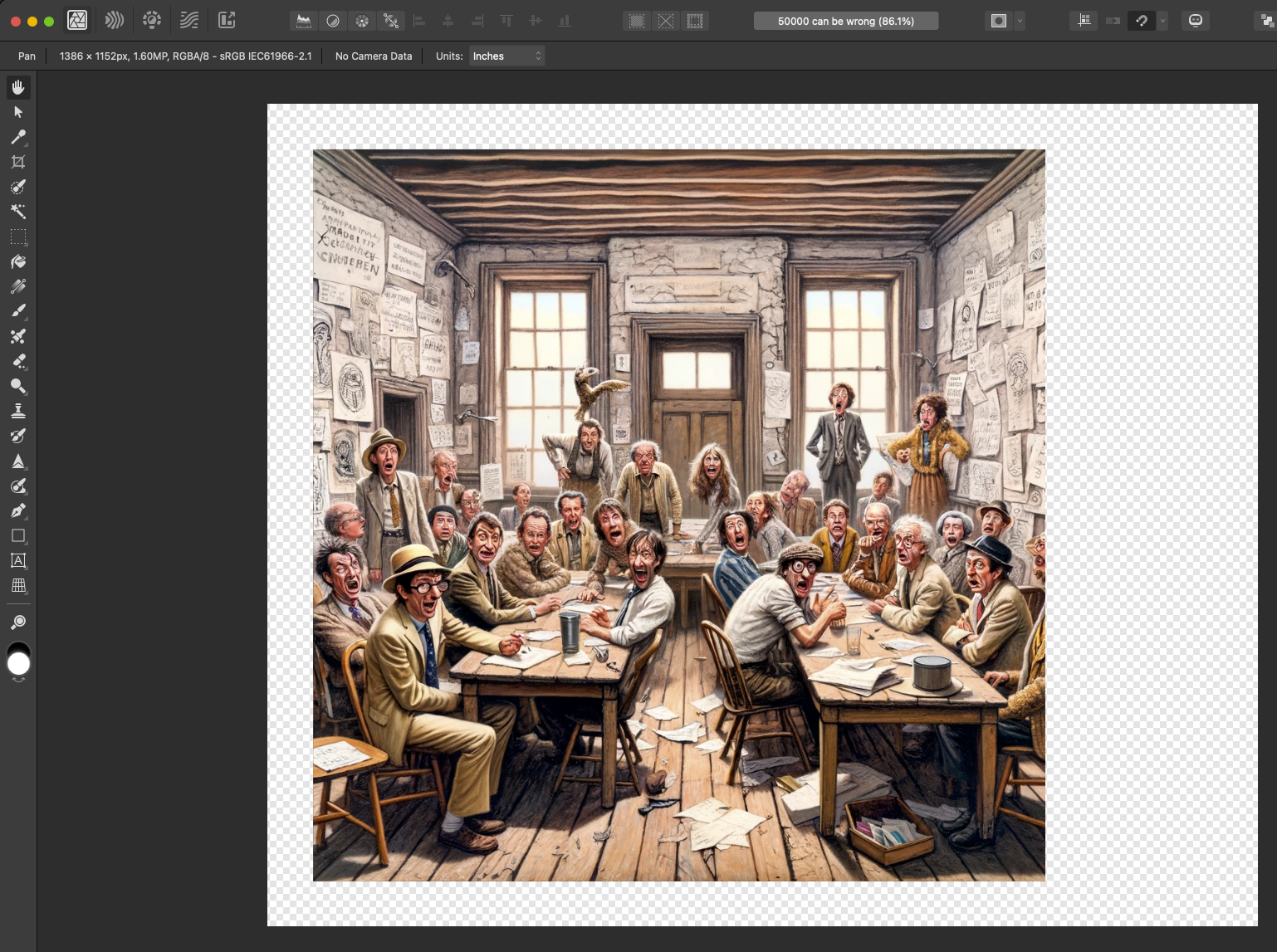Toggle Force Pixel Alignment

[x=1084, y=21]
